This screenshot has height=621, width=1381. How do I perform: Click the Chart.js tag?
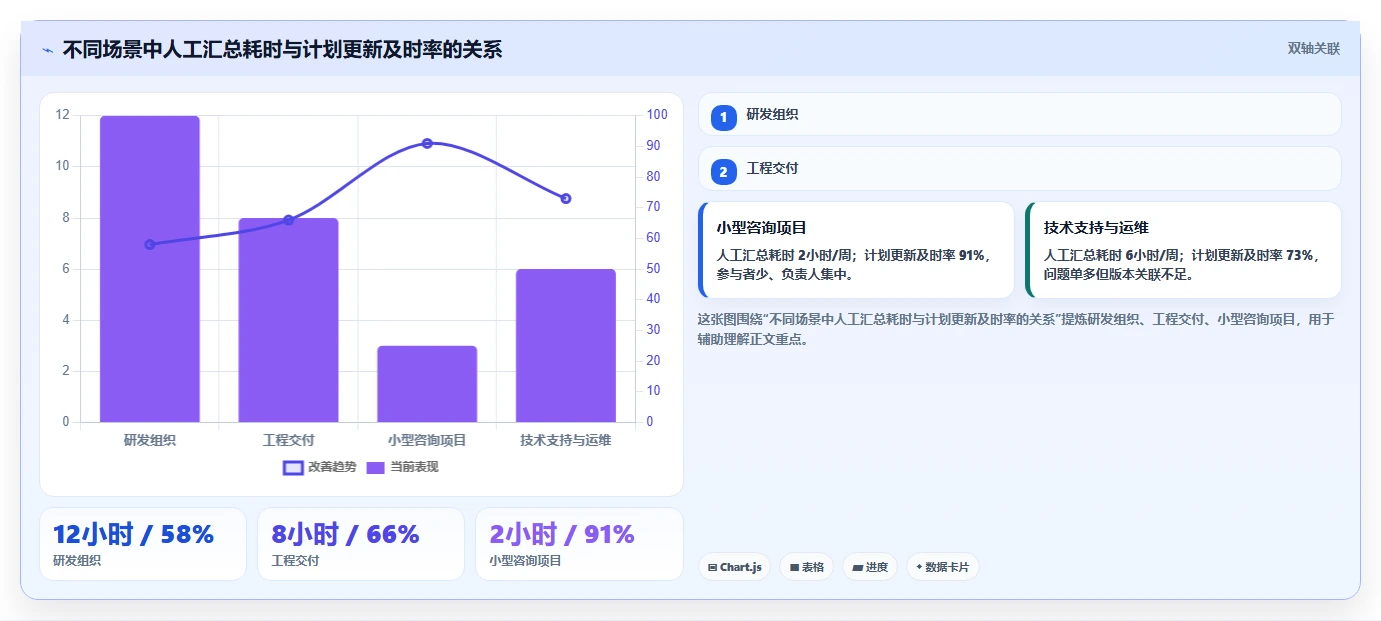pyautogui.click(x=734, y=567)
